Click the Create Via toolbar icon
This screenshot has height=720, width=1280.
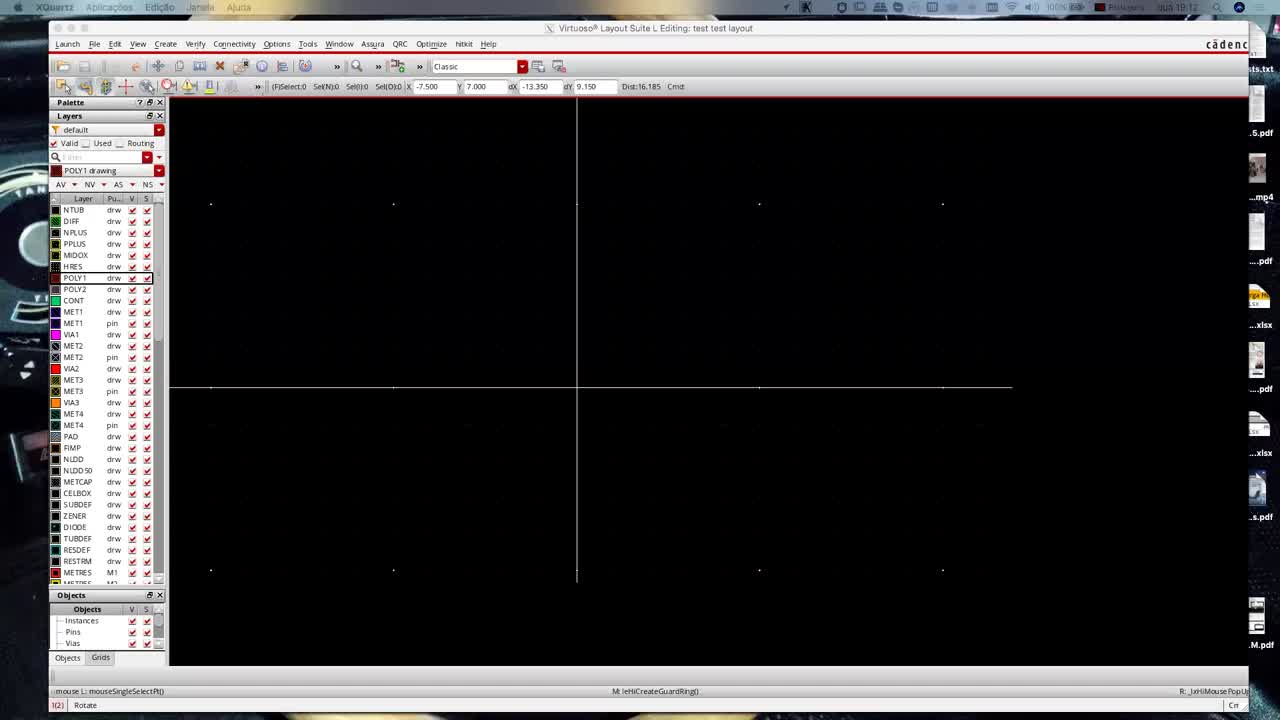point(397,66)
